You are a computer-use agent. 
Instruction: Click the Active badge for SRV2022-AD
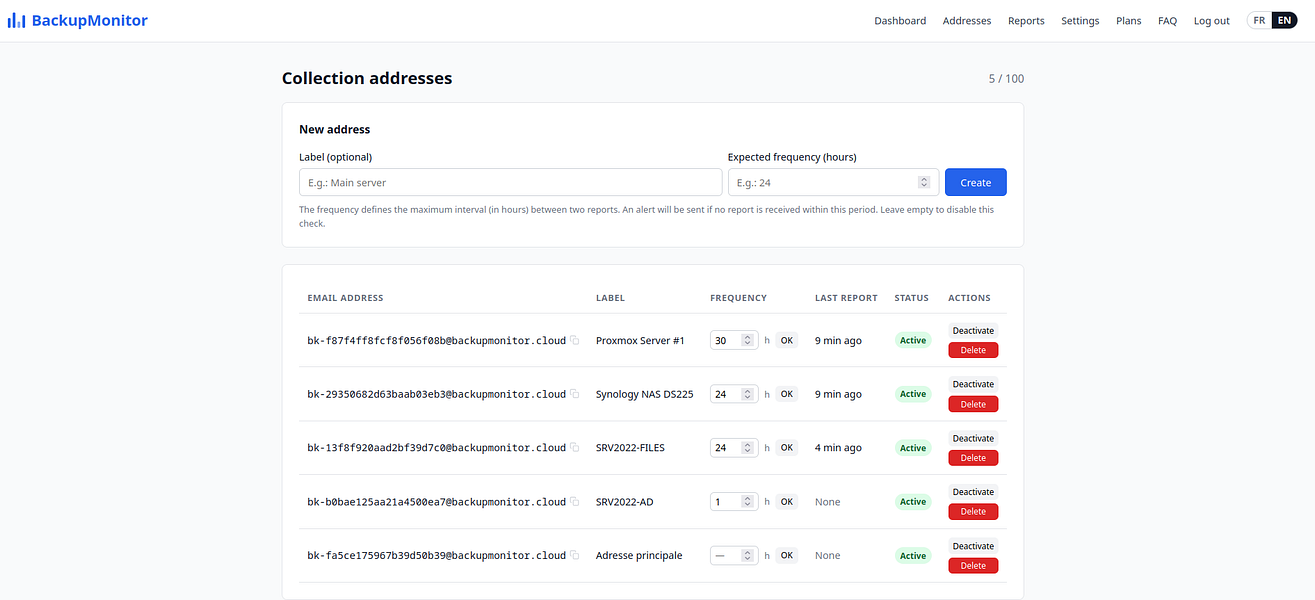[913, 502]
